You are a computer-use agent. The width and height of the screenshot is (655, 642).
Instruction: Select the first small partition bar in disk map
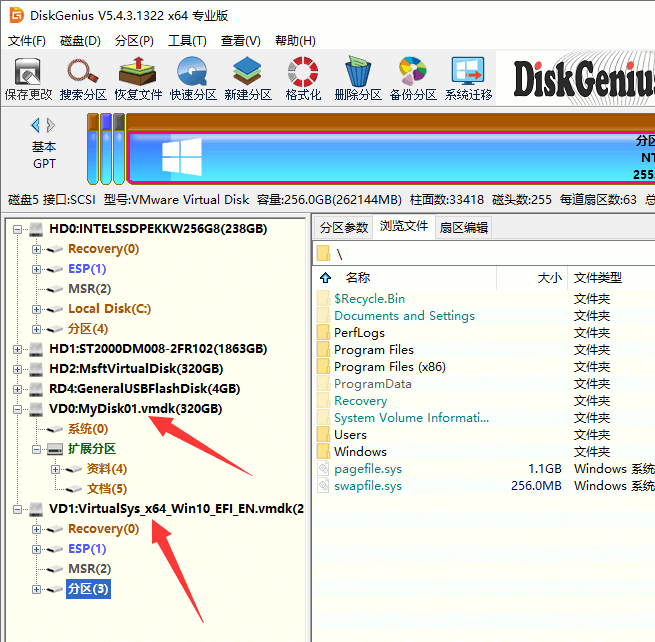coord(93,149)
